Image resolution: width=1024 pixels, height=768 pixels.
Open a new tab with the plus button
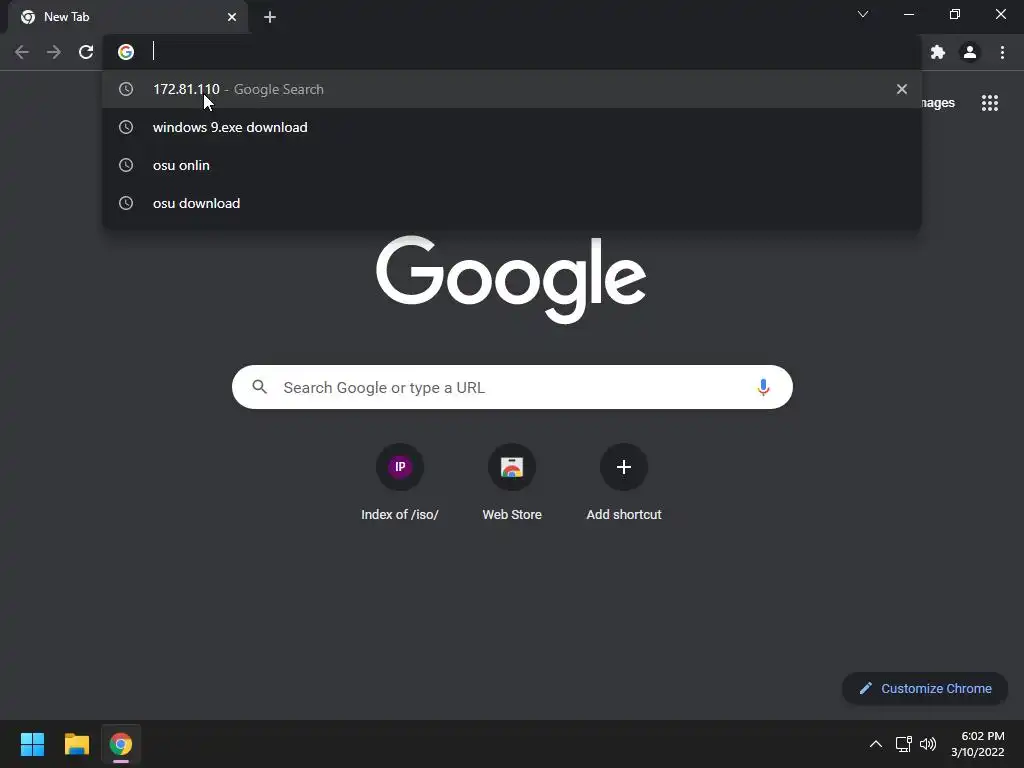tap(270, 17)
